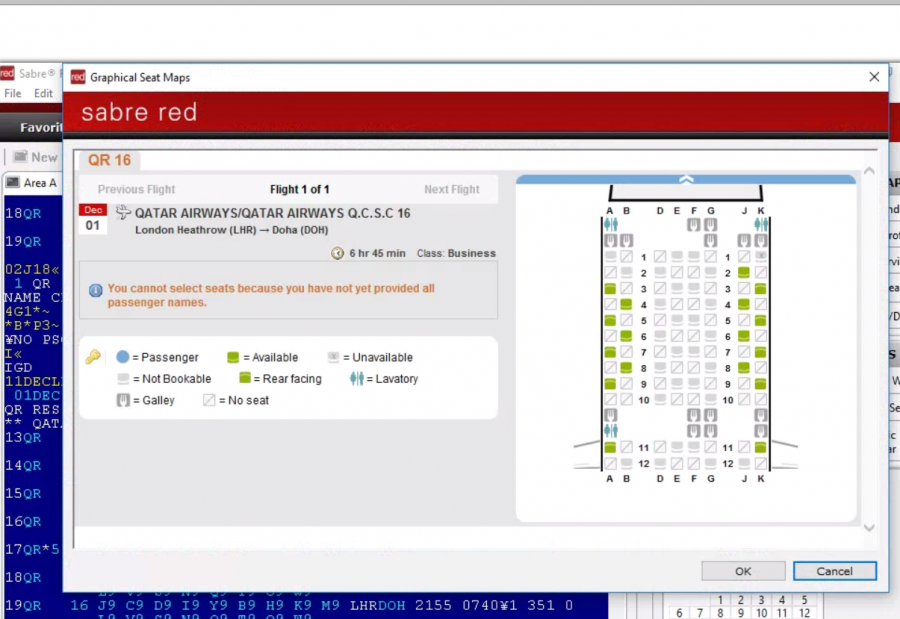This screenshot has height=619, width=900.
Task: Click the airplane icon beside Qatar Airways
Action: (123, 213)
